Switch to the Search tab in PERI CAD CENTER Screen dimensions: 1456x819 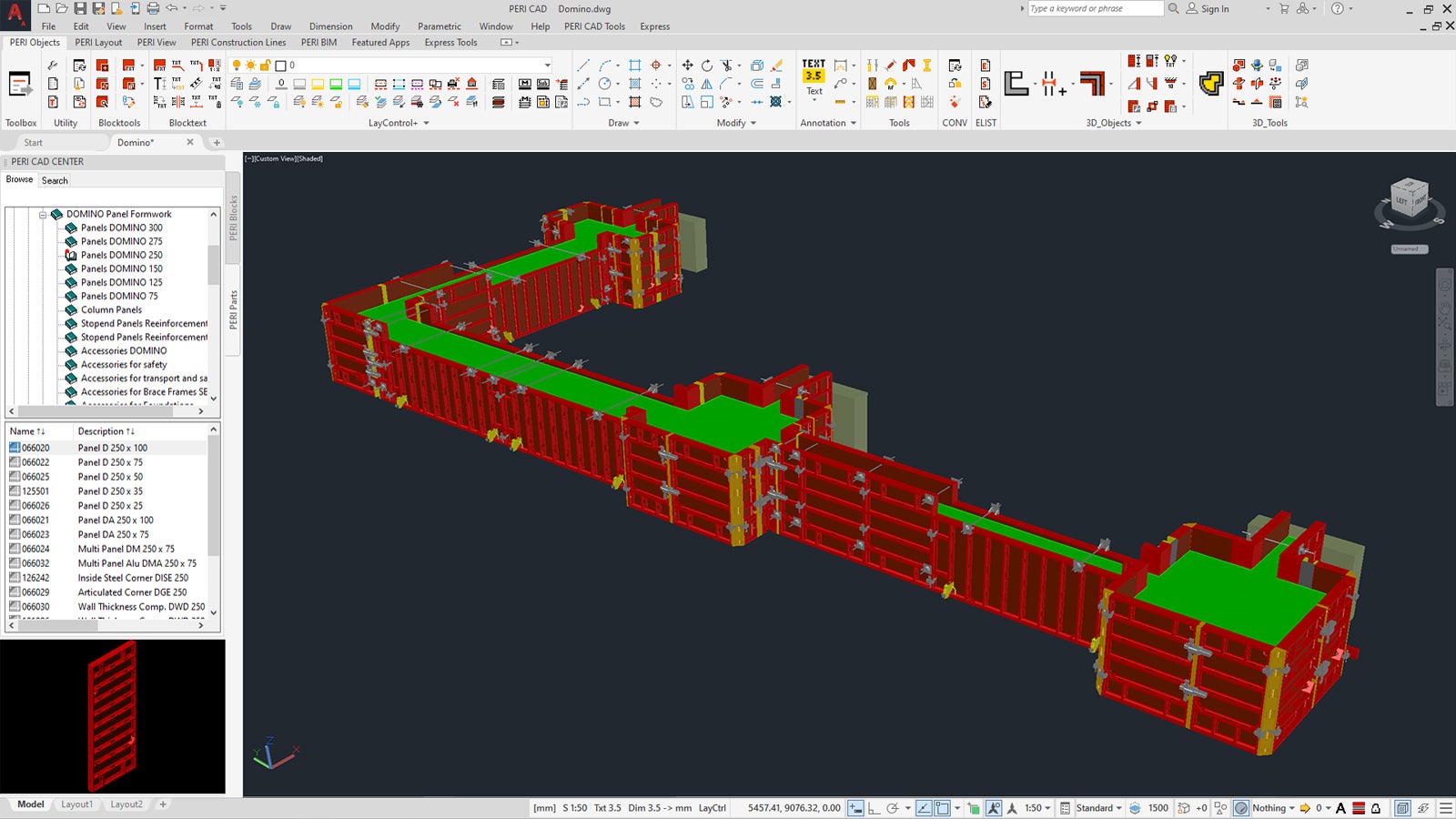pos(55,180)
